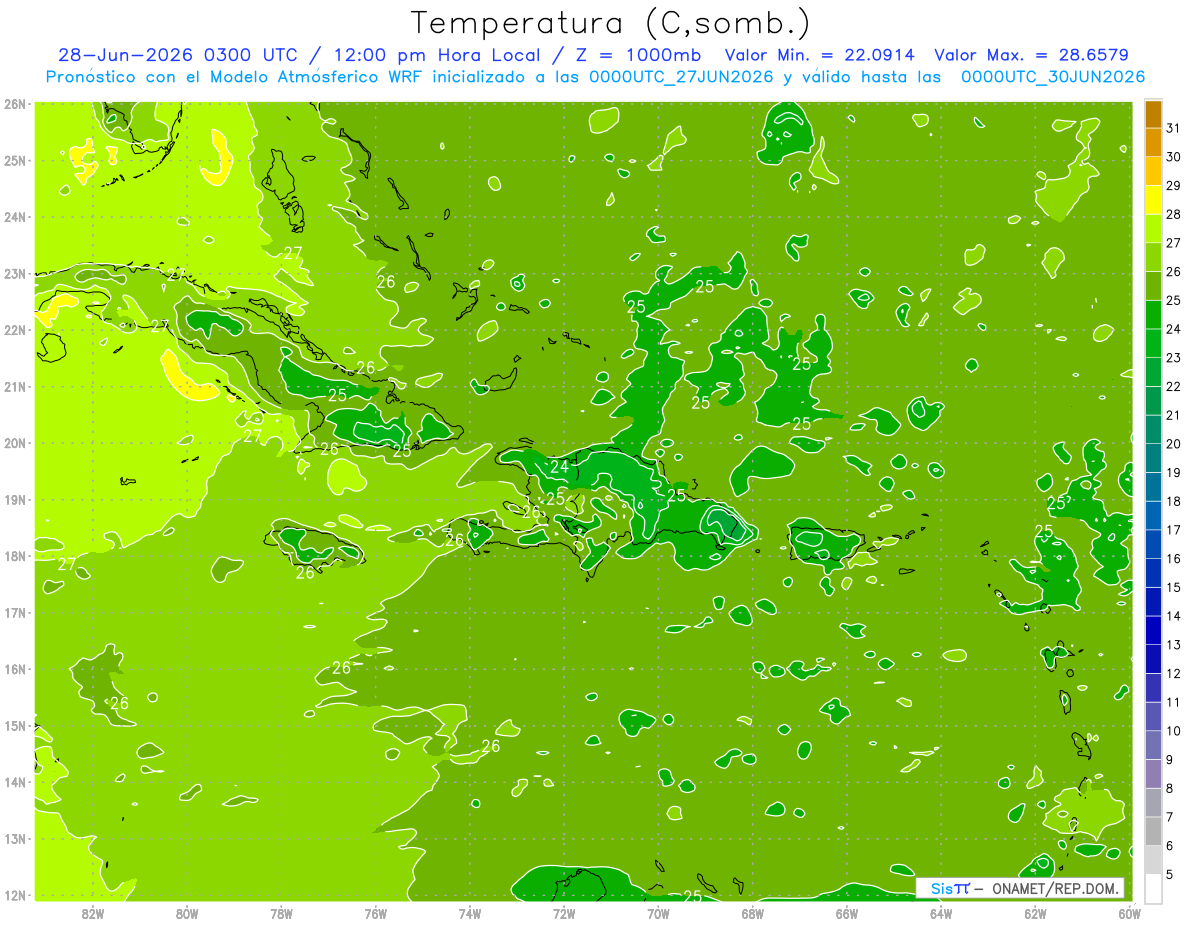The height and width of the screenshot is (927, 1200).
Task: Click the legend scale value "13"
Action: tap(1173, 645)
